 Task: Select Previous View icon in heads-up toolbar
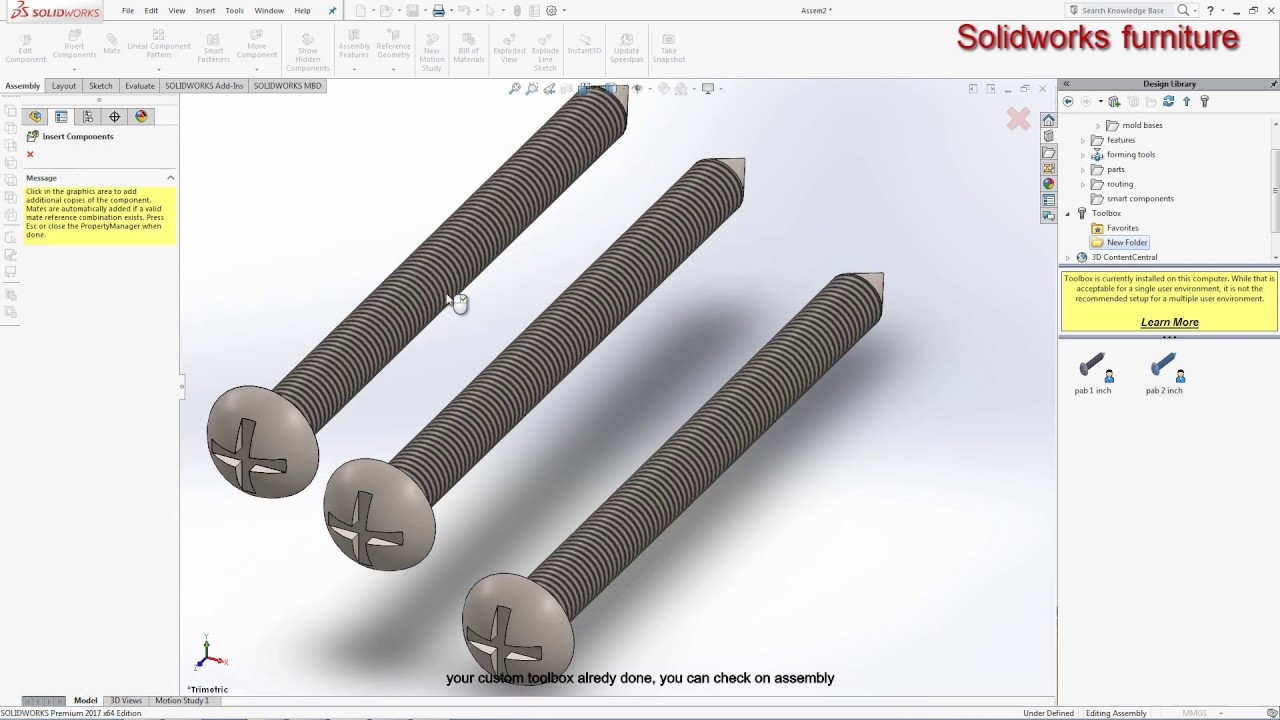[549, 89]
